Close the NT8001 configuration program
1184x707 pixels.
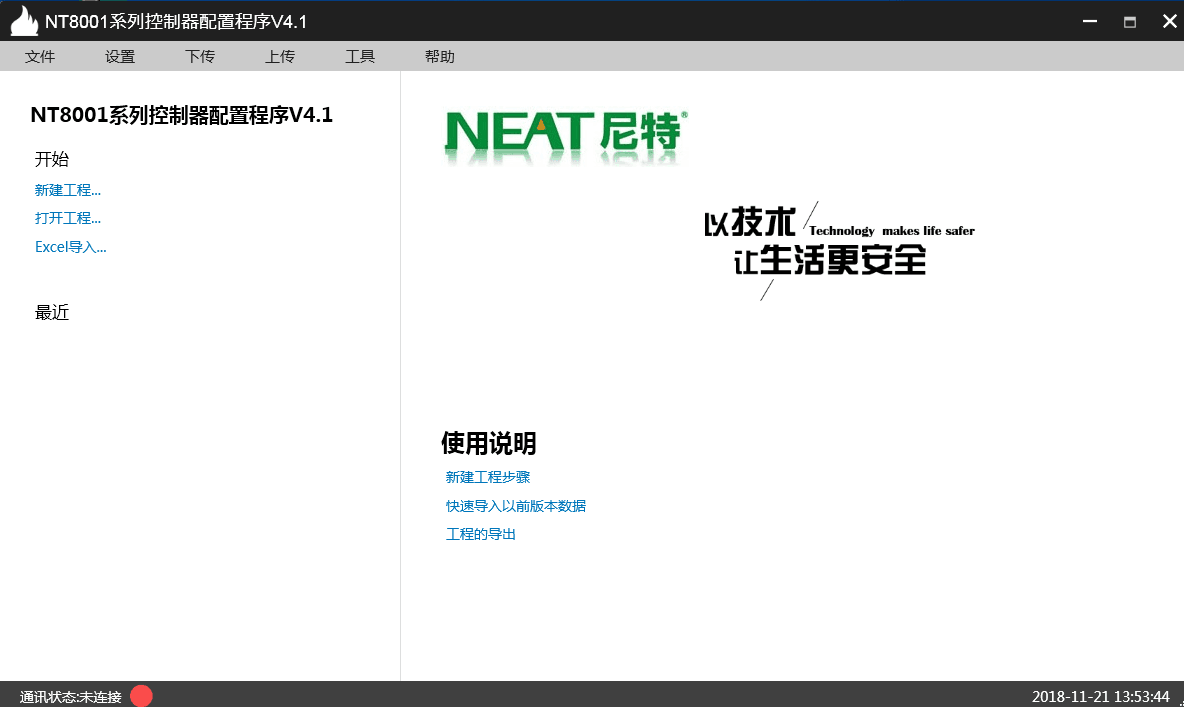(x=1169, y=21)
